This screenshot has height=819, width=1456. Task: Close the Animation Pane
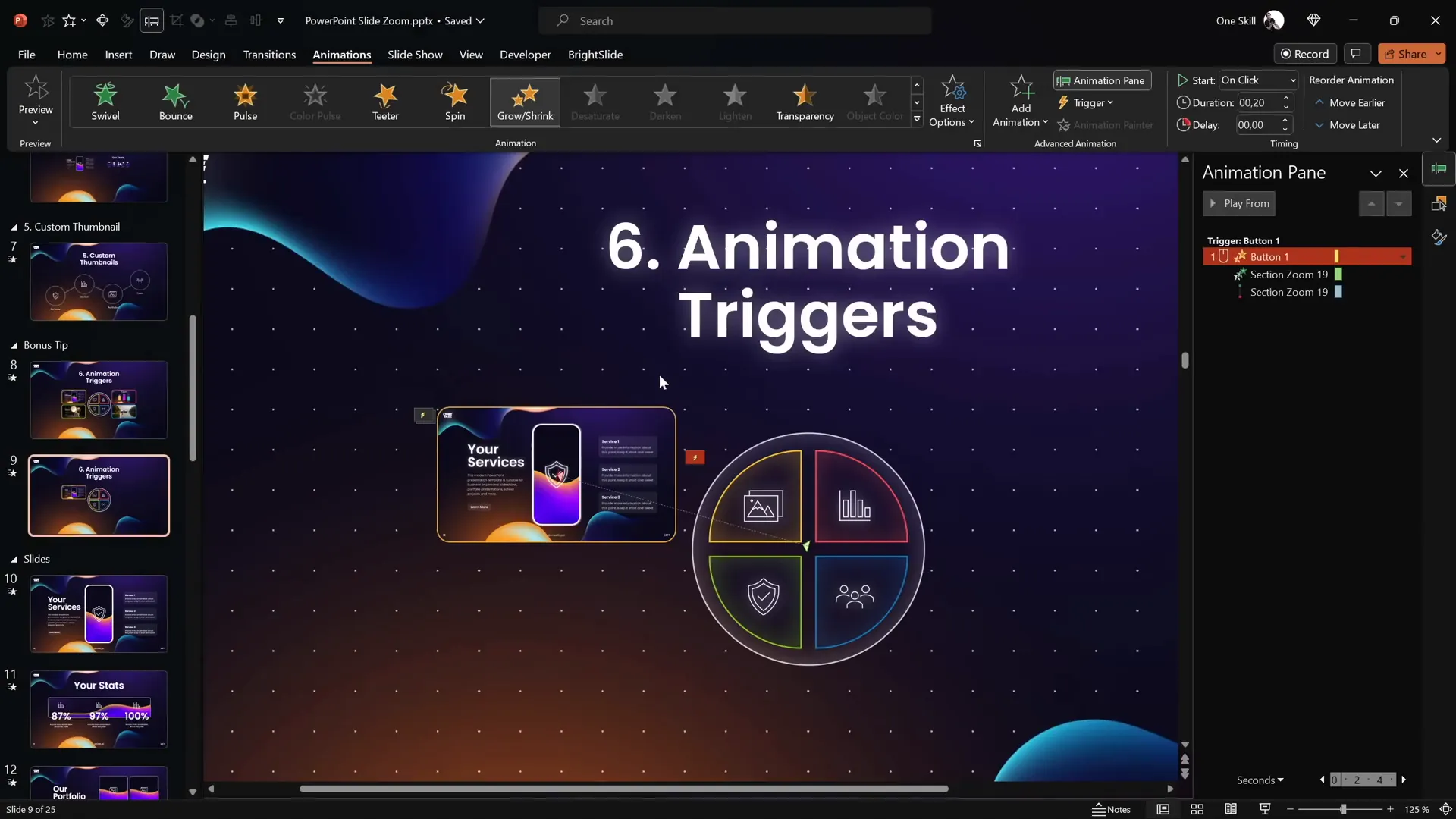point(1404,174)
